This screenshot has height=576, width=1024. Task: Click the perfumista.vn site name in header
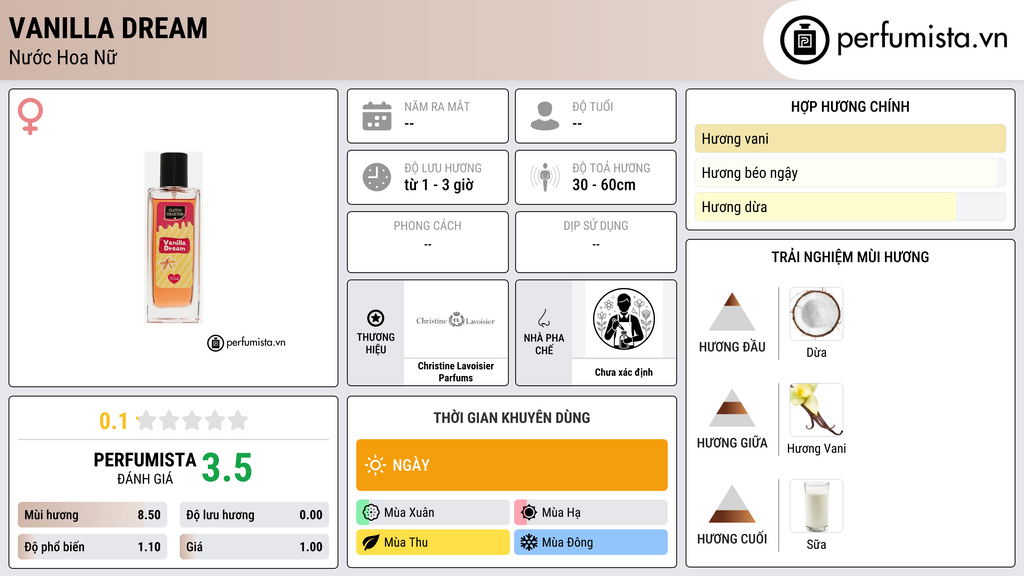tap(922, 39)
